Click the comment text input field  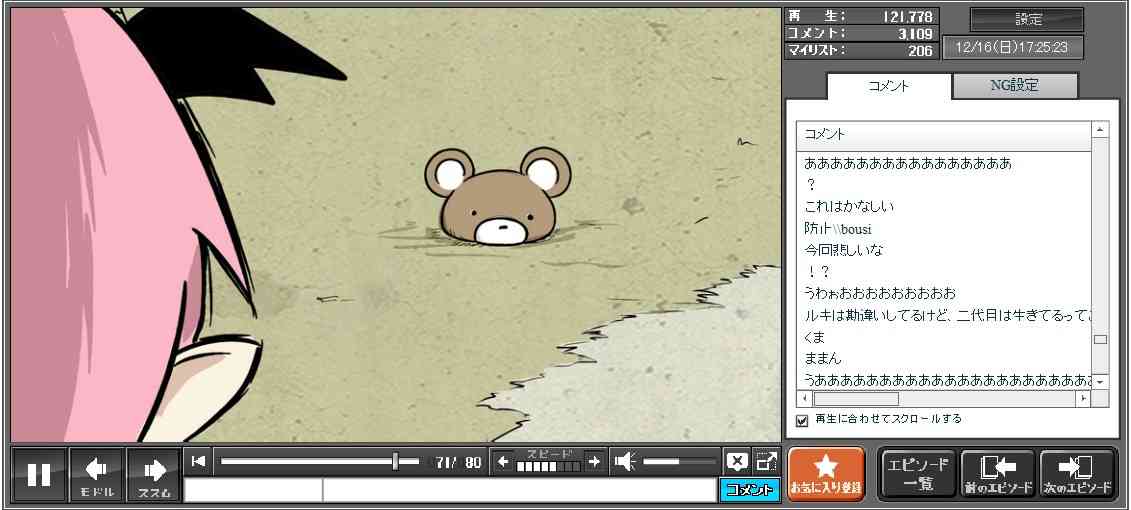click(518, 490)
